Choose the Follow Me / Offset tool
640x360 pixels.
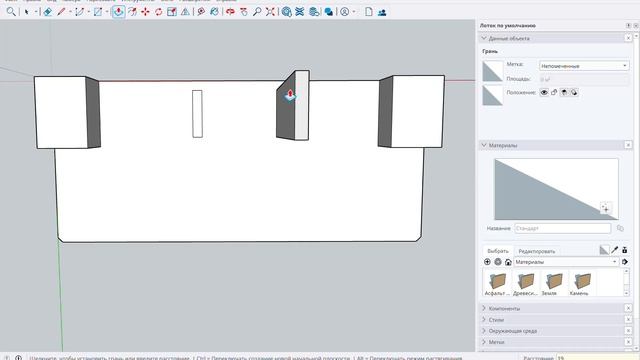(x=132, y=12)
